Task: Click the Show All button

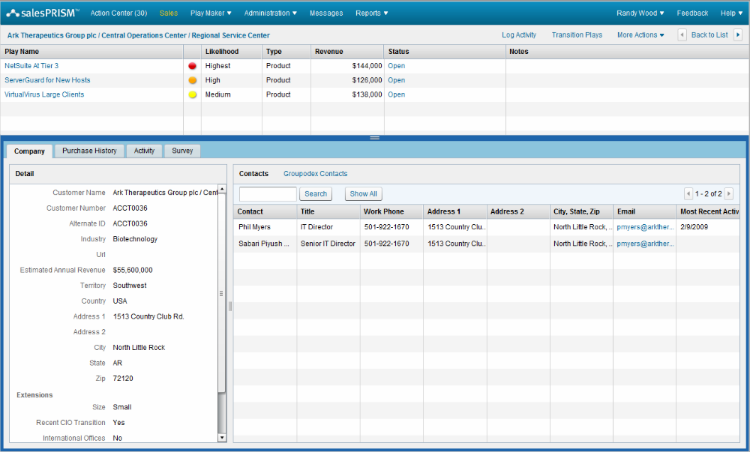Action: 364,194
